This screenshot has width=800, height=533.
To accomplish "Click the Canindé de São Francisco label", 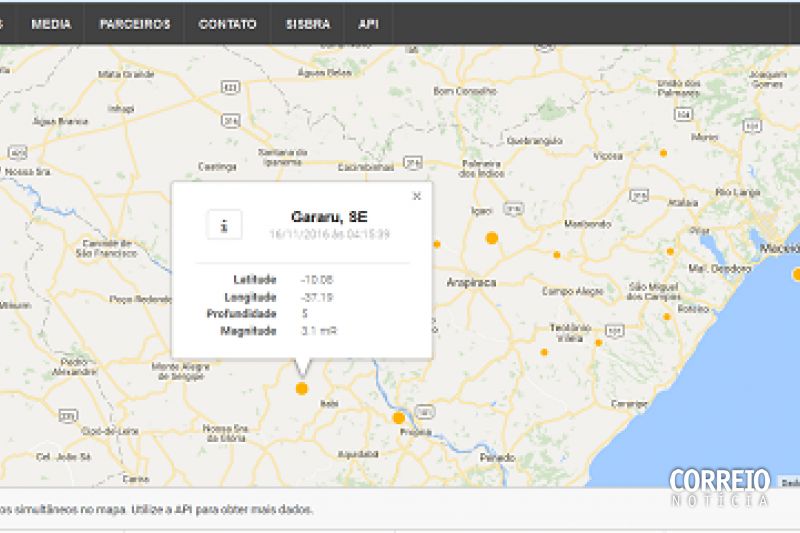I will [106, 248].
